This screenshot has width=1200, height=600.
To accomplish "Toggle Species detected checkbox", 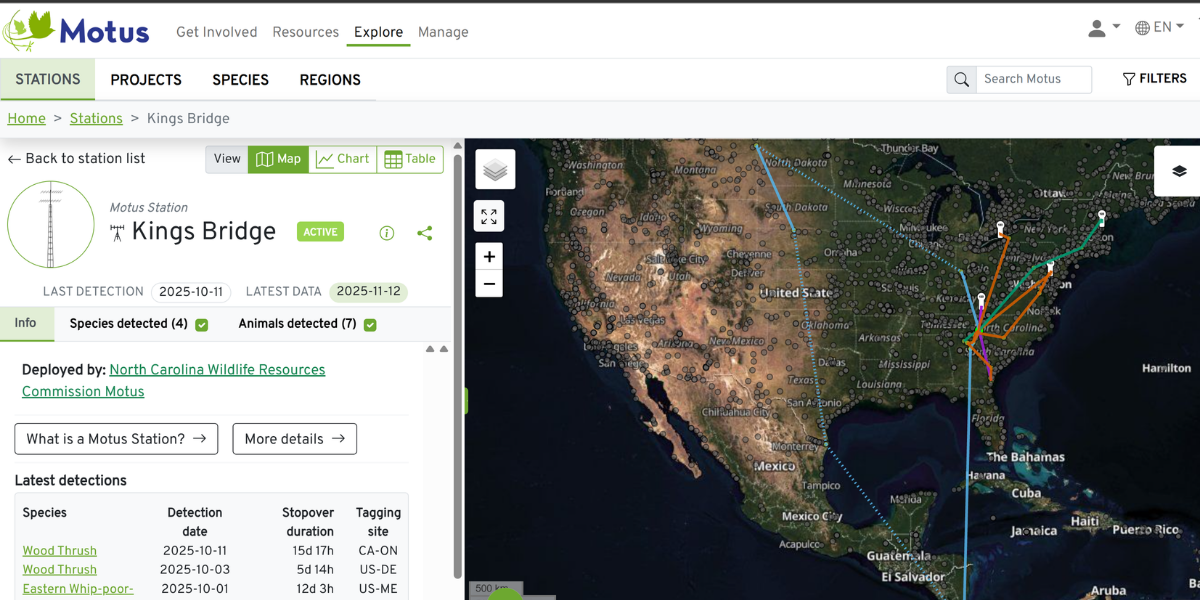I will click(202, 325).
